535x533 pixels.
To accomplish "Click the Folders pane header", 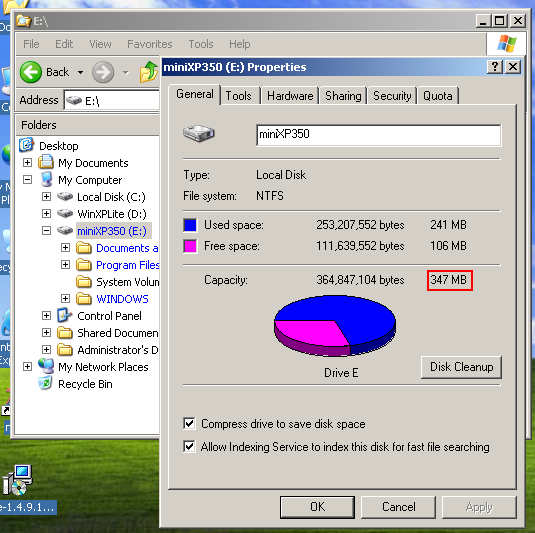I will (x=88, y=125).
